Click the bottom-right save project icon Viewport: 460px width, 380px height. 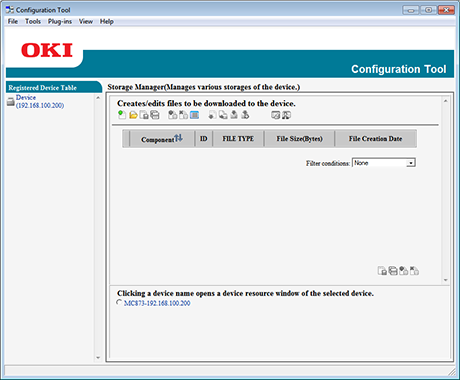coord(382,271)
